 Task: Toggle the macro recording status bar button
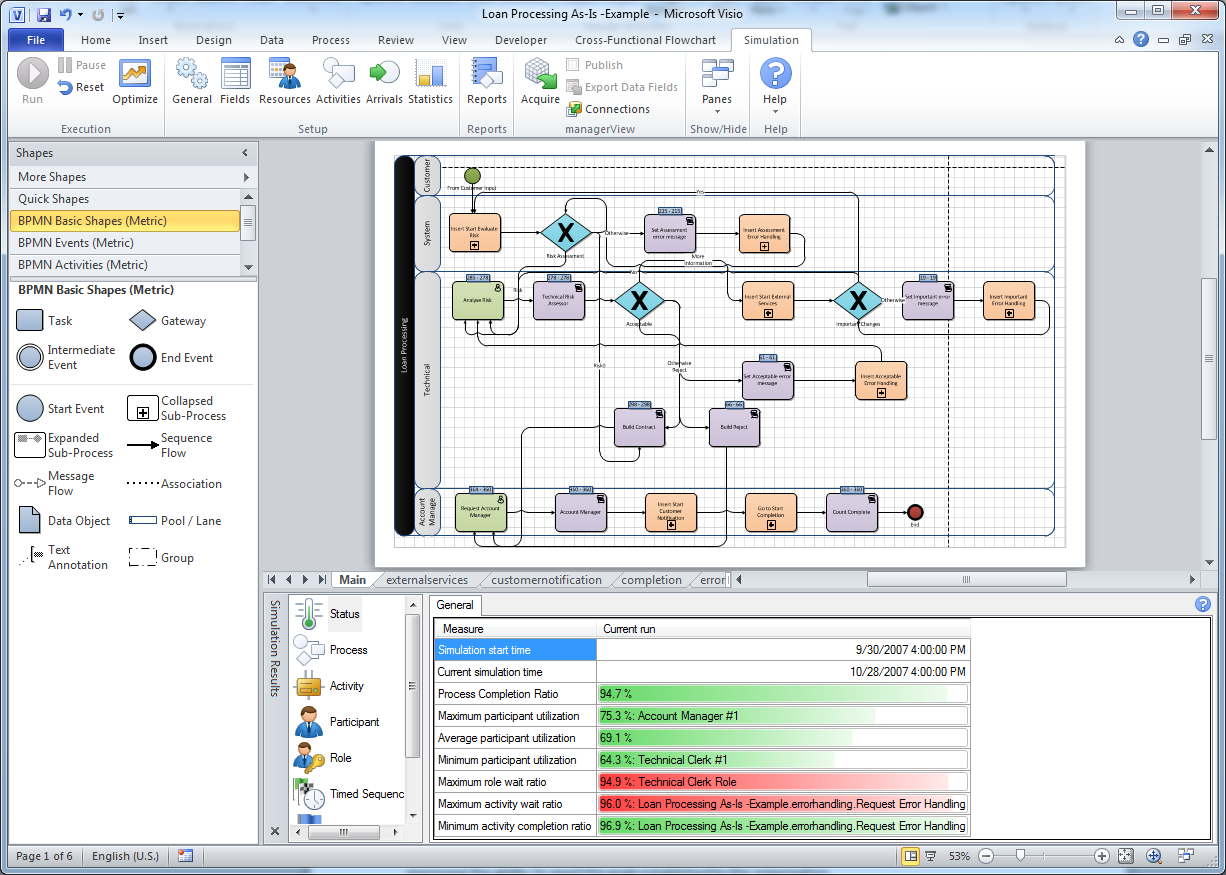point(185,856)
